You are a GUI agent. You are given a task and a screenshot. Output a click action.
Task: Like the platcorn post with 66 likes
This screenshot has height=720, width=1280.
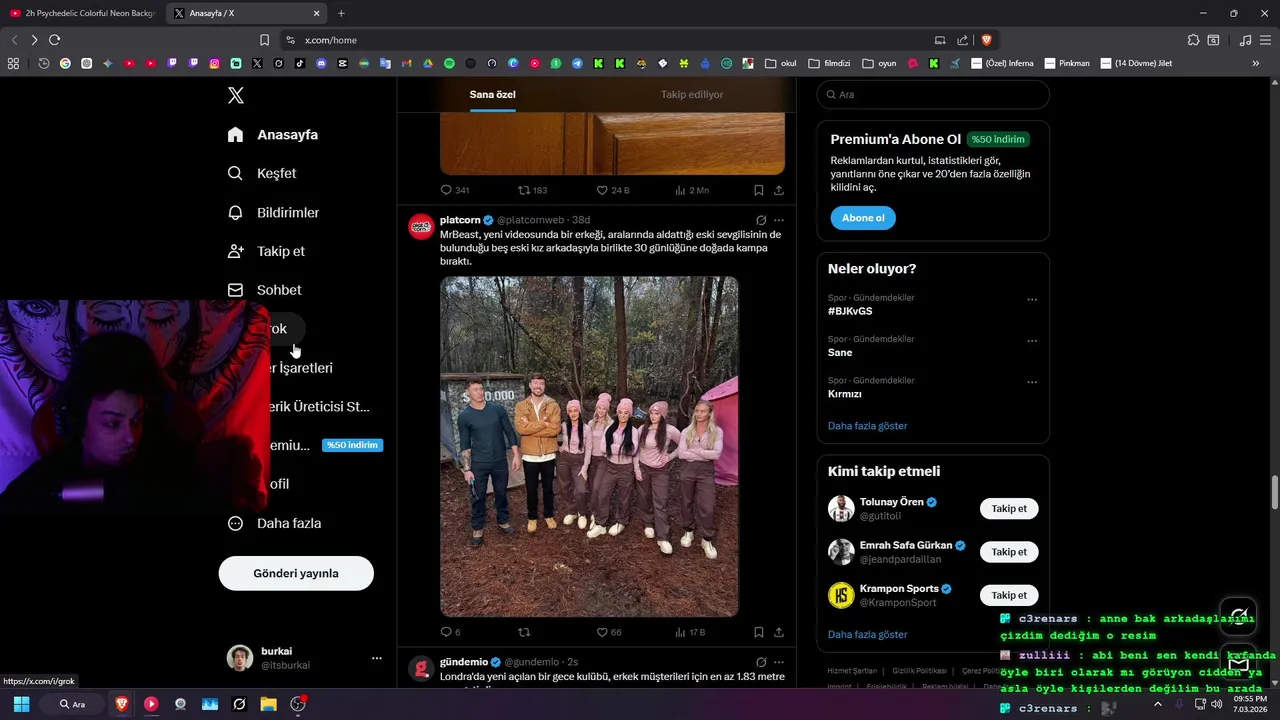coord(609,632)
